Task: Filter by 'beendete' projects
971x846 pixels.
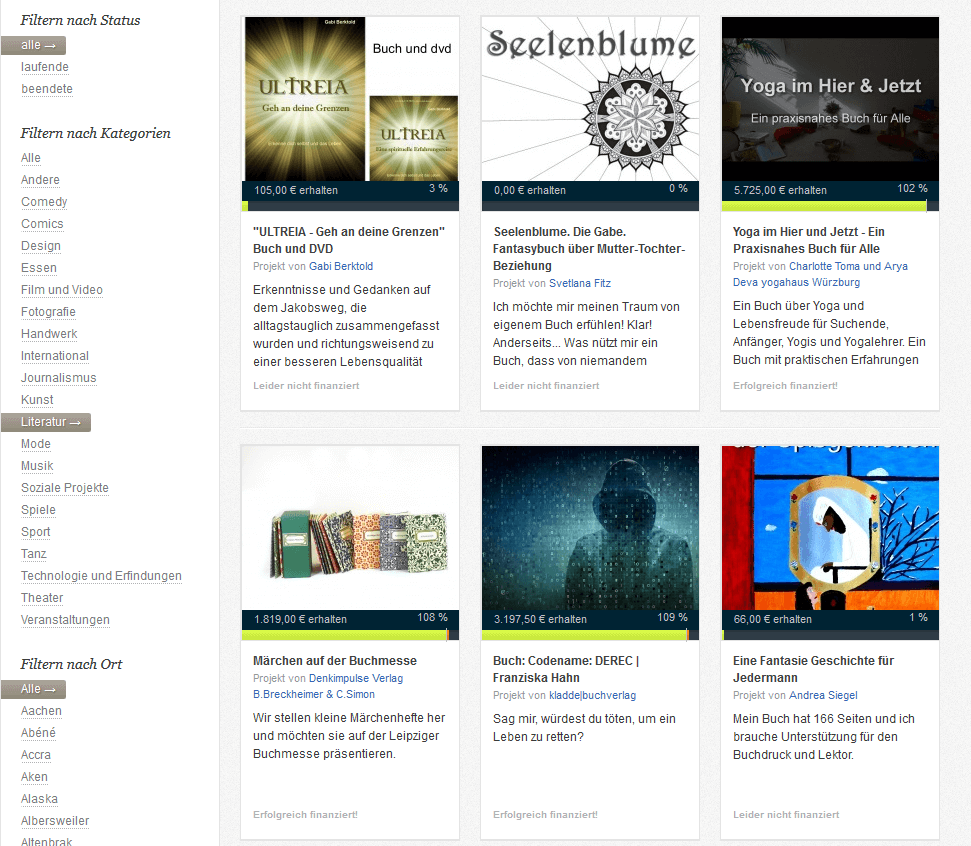Action: point(47,89)
